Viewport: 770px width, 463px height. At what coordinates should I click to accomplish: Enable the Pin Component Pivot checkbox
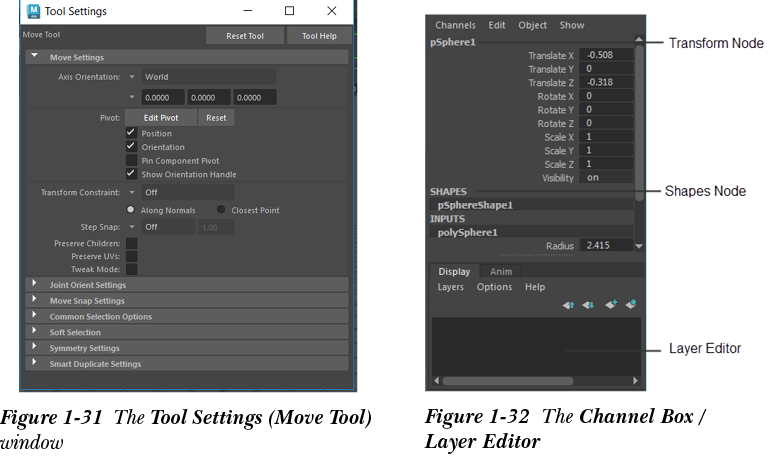tap(131, 160)
